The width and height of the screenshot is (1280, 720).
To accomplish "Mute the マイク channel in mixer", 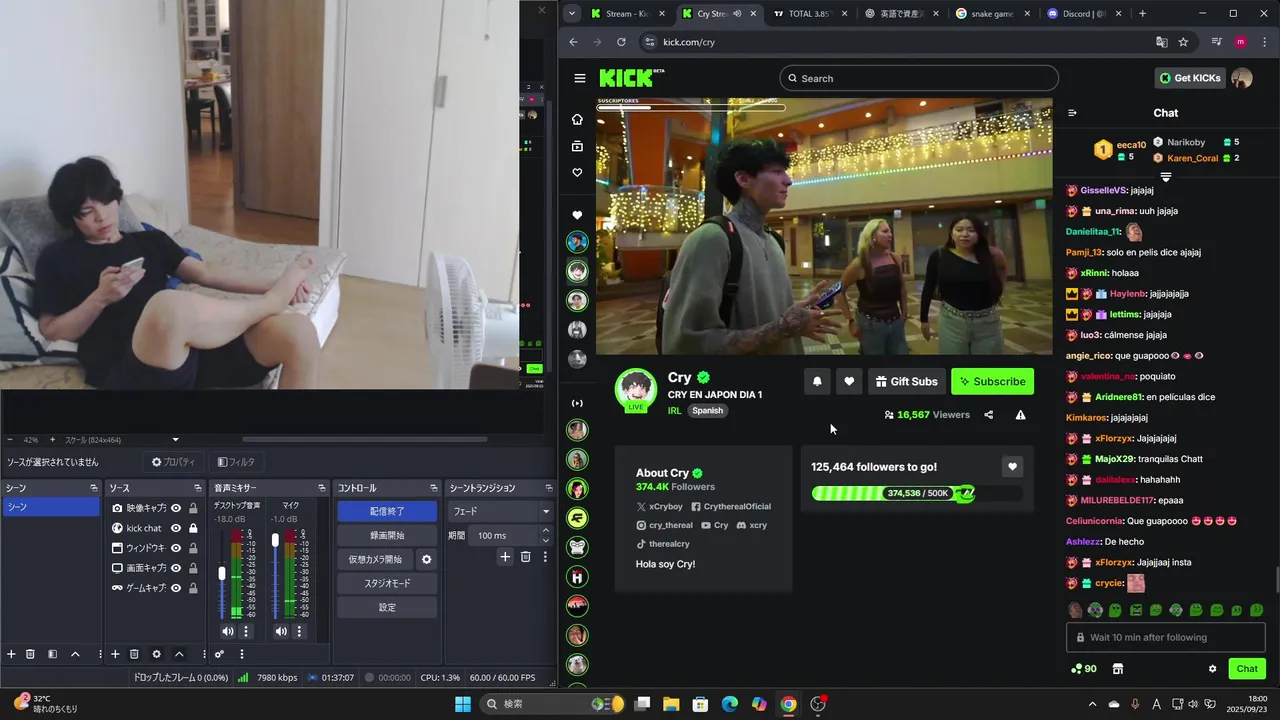I will (x=281, y=631).
